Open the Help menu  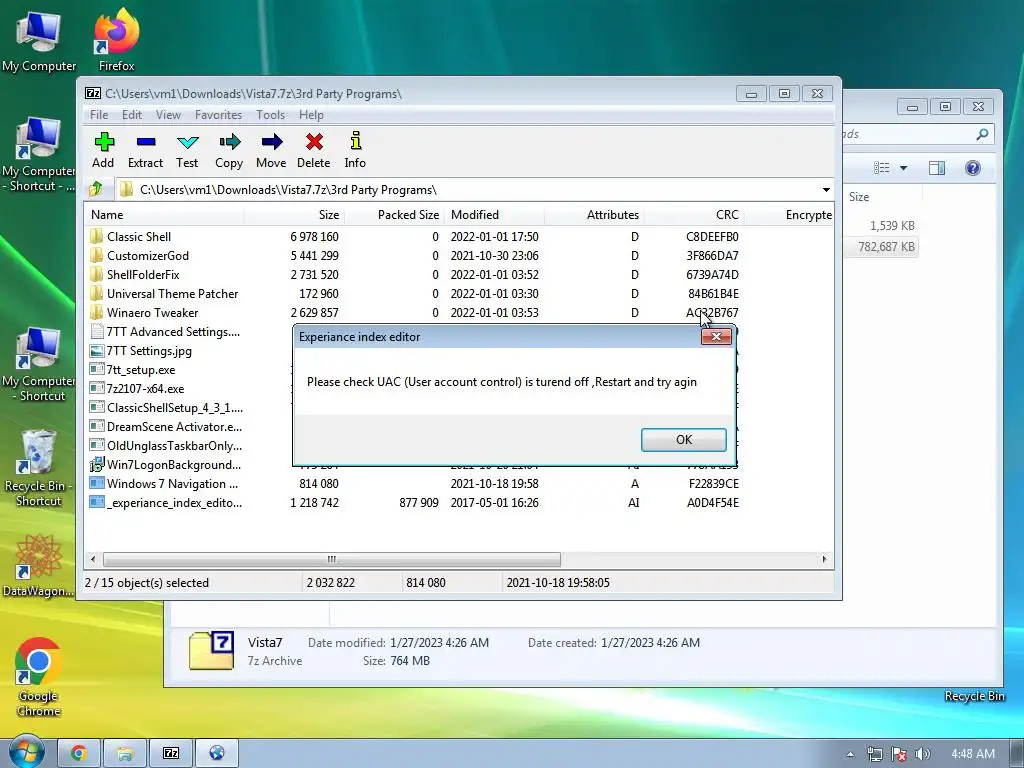[x=311, y=114]
